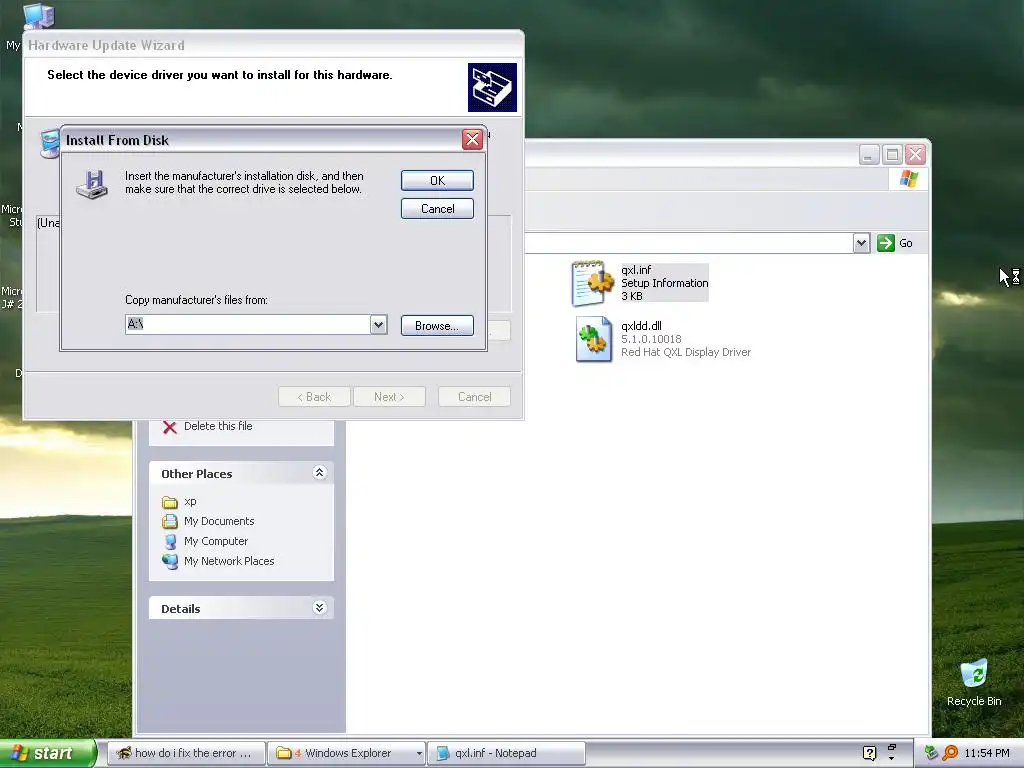The image size is (1024, 768).
Task: Select the qxl.inf file icon
Action: coord(592,283)
